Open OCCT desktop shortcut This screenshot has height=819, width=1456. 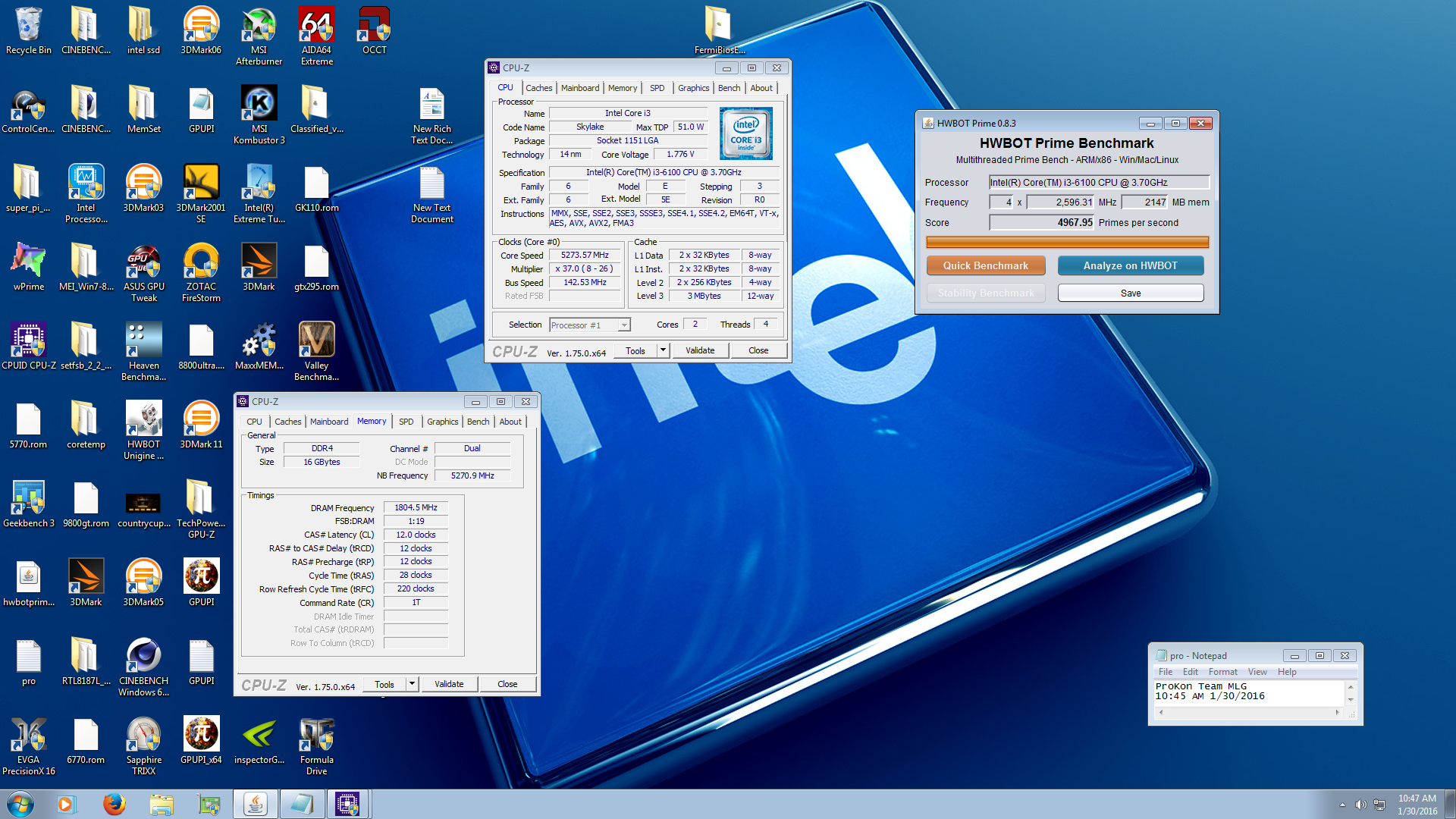tap(374, 31)
